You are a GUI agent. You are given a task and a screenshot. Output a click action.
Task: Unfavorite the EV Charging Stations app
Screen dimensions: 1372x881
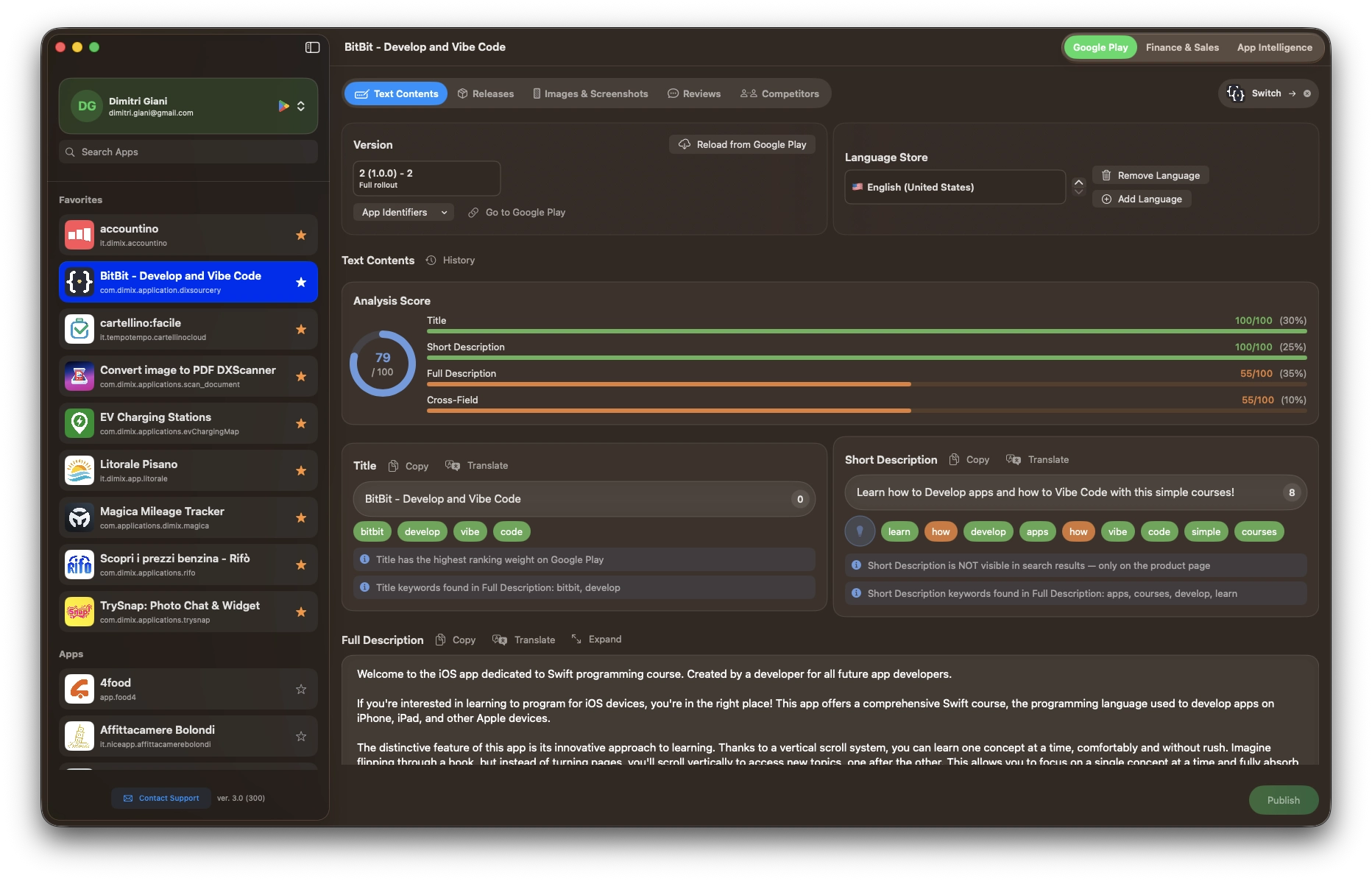pos(301,424)
